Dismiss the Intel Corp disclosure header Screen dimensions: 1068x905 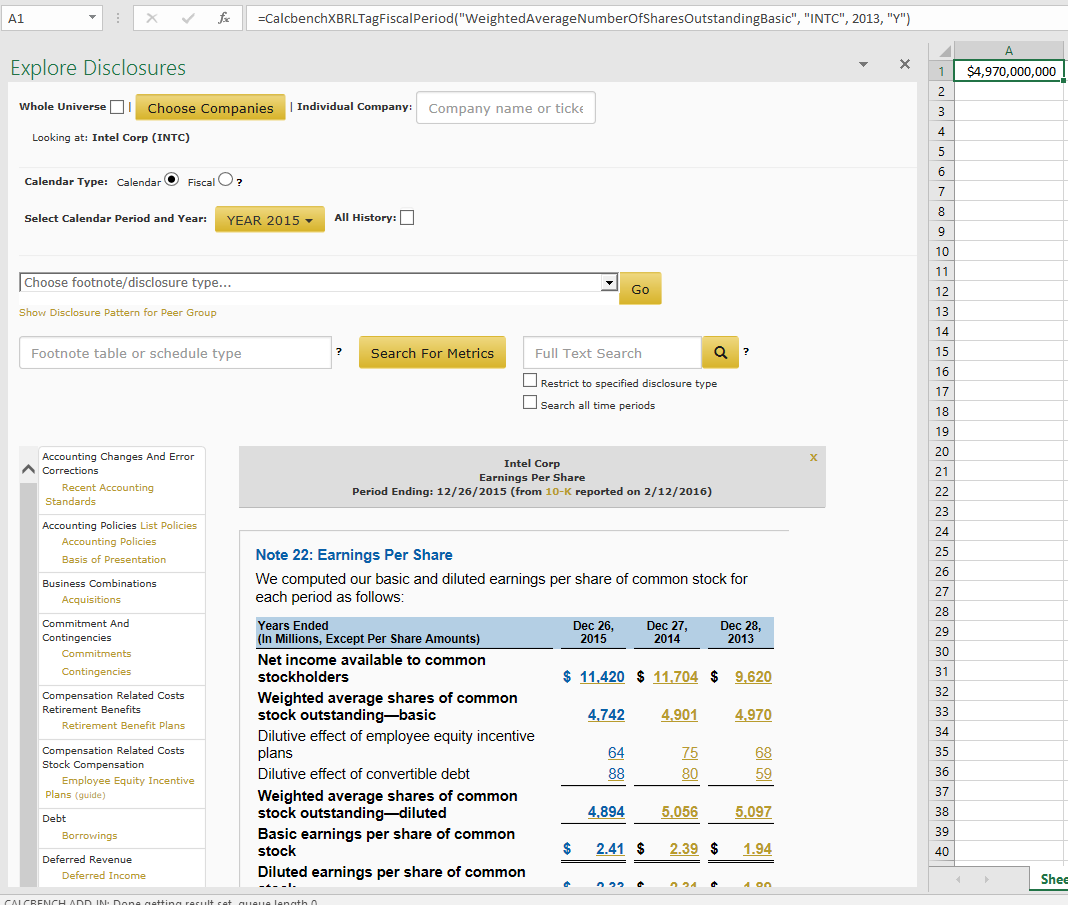[x=813, y=457]
